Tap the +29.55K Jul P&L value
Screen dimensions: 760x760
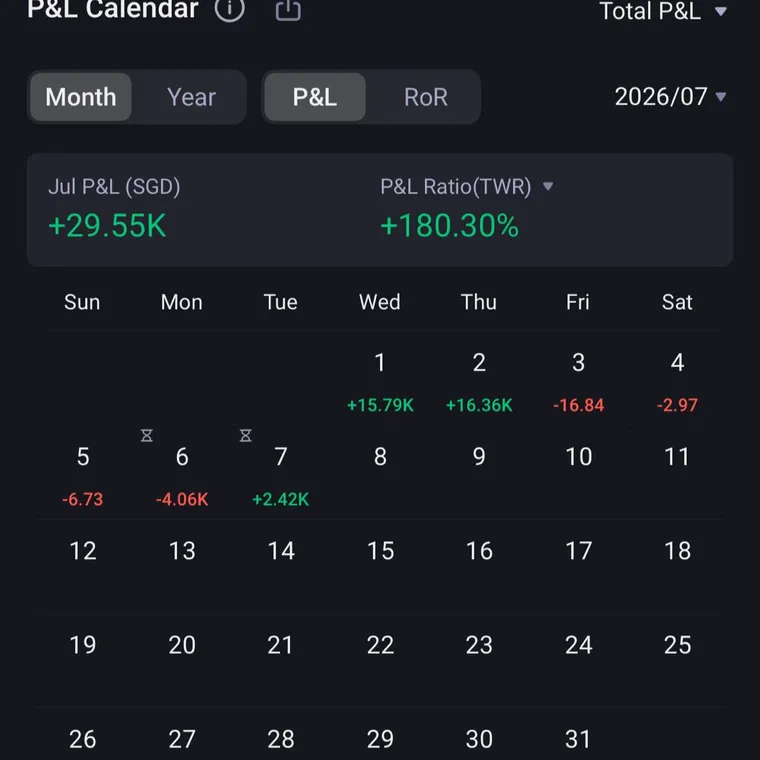(x=107, y=226)
